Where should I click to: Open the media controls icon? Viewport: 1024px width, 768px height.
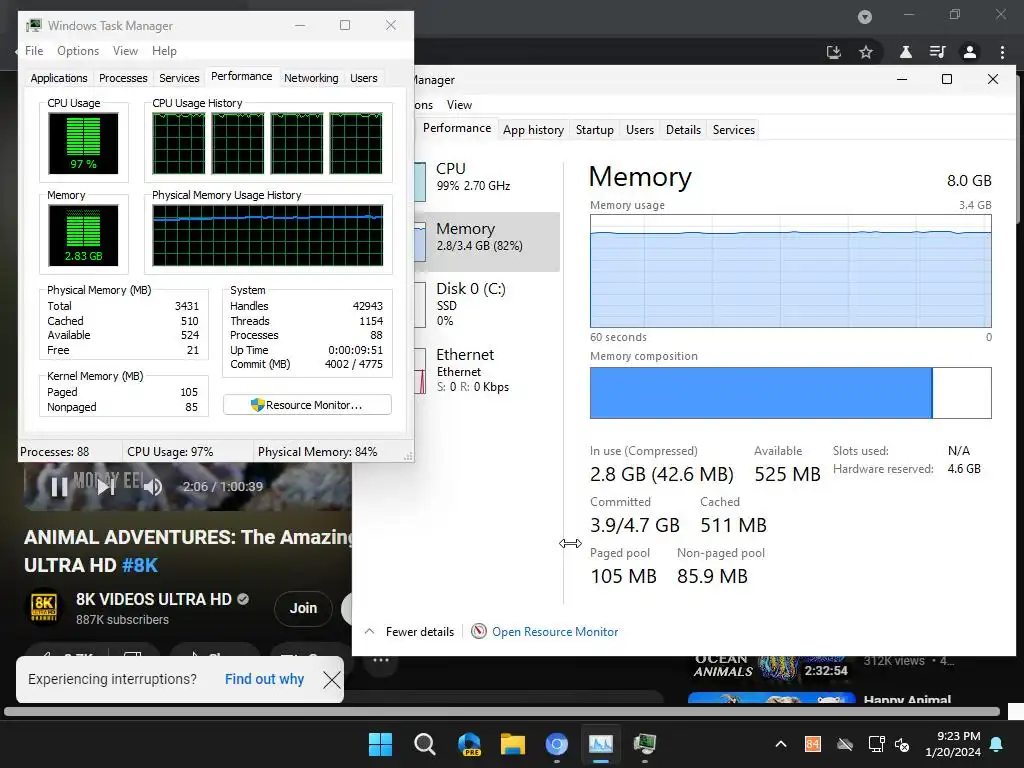[x=937, y=52]
